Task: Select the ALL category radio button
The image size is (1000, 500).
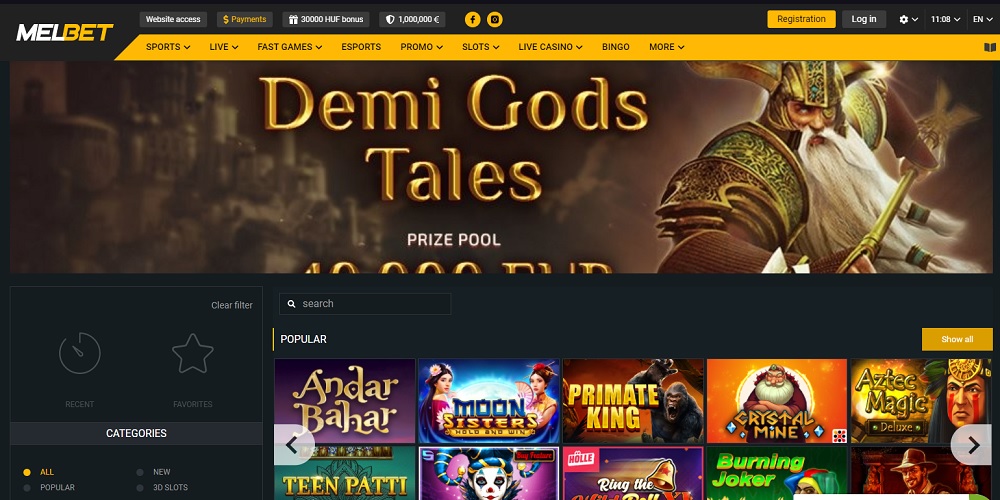Action: (x=27, y=473)
